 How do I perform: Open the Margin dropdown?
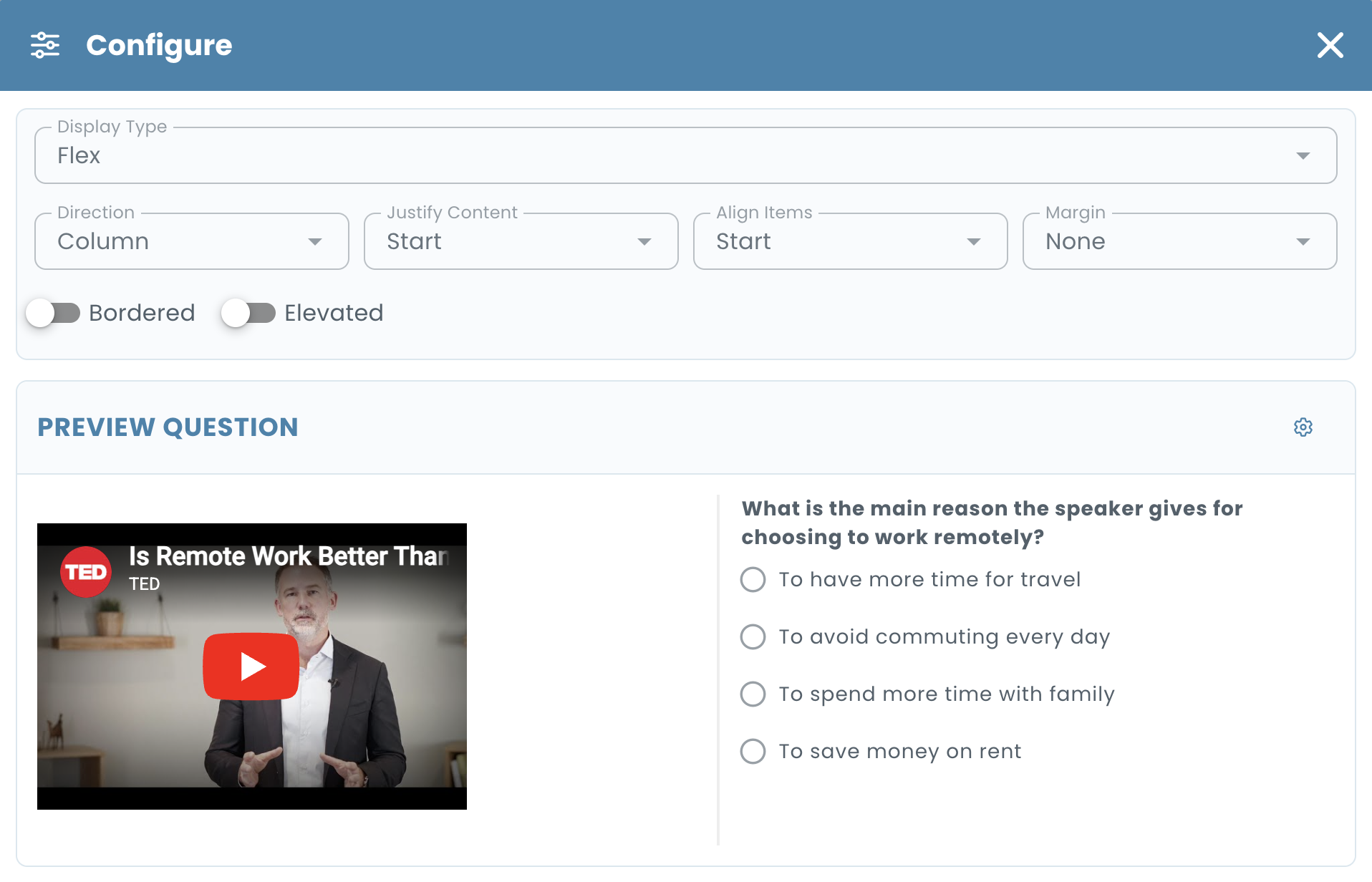click(x=1180, y=241)
